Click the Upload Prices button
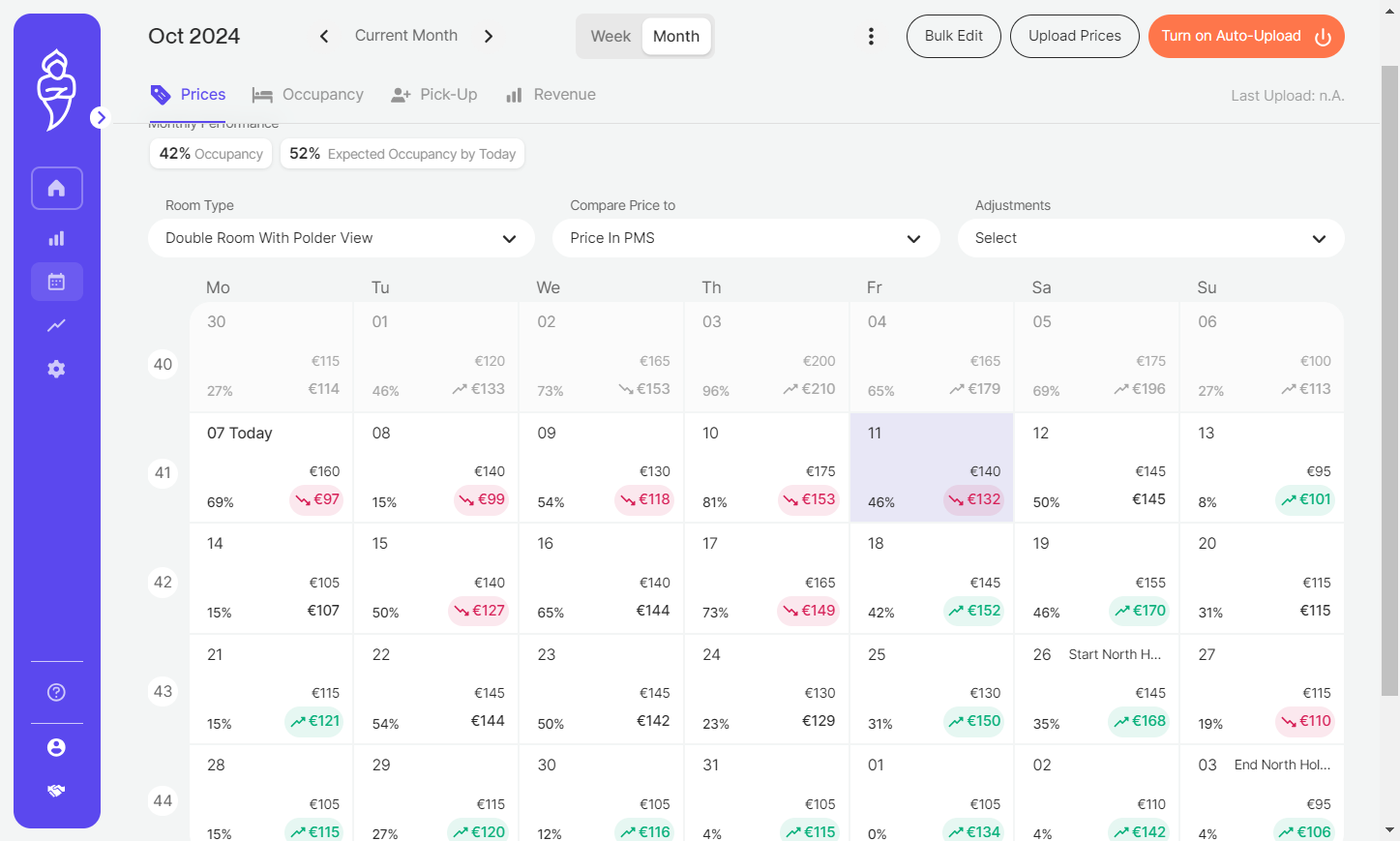The height and width of the screenshot is (841, 1400). 1075,36
